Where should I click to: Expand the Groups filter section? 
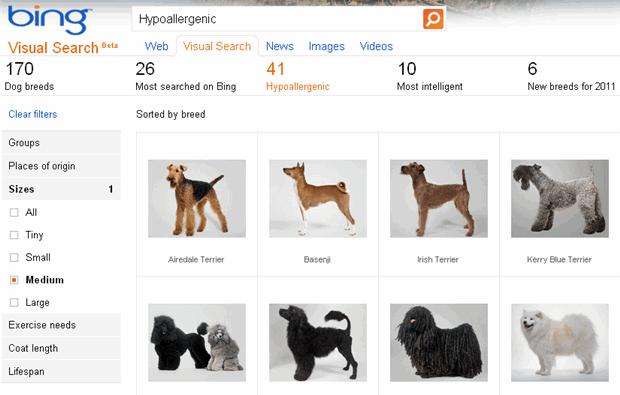(61, 142)
